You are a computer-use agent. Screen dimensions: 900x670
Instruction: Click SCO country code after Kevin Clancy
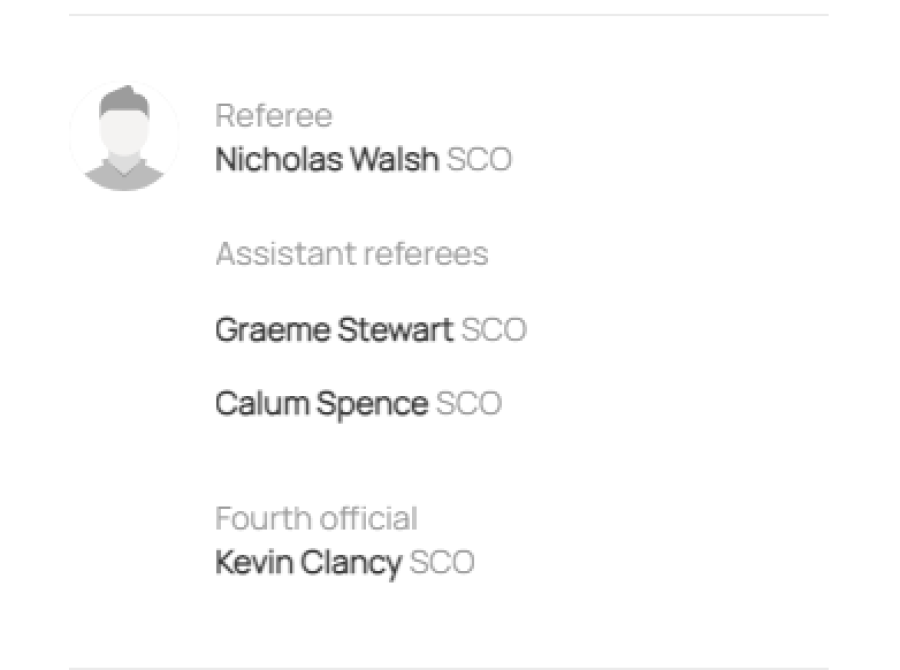442,562
